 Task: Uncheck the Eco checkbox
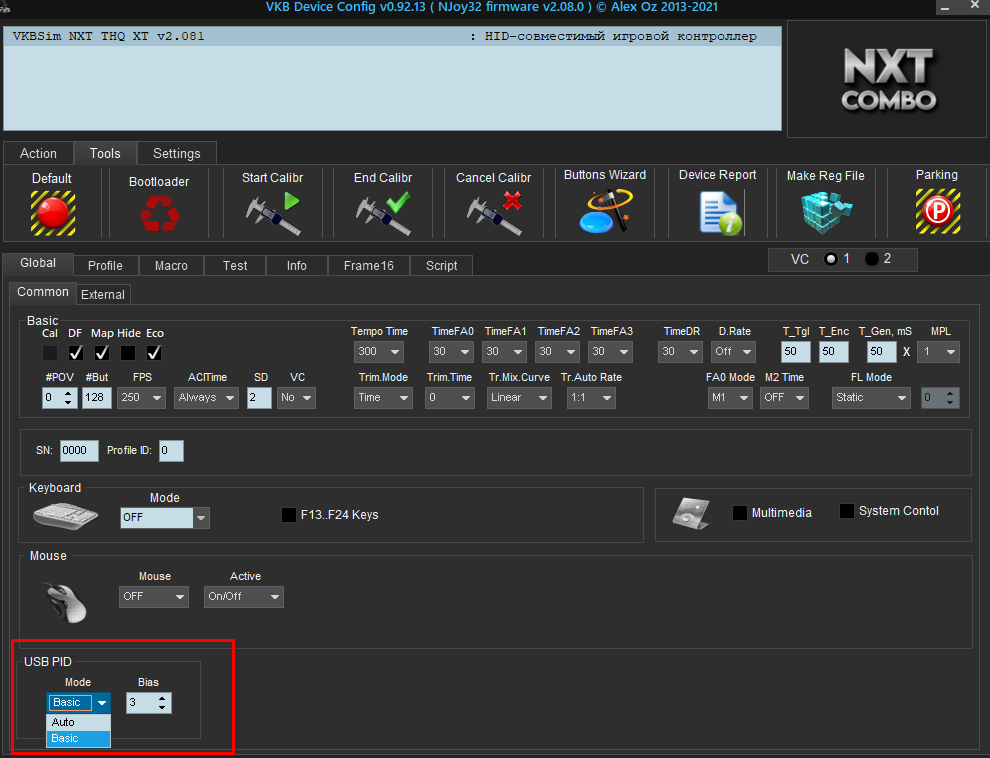tap(154, 353)
